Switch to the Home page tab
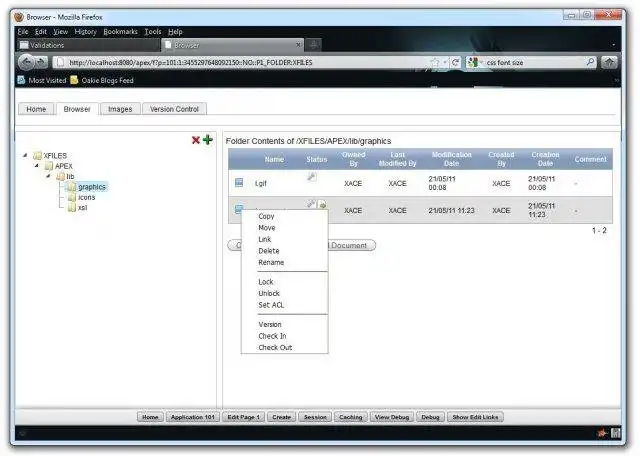The image size is (640, 456). pyautogui.click(x=36, y=109)
